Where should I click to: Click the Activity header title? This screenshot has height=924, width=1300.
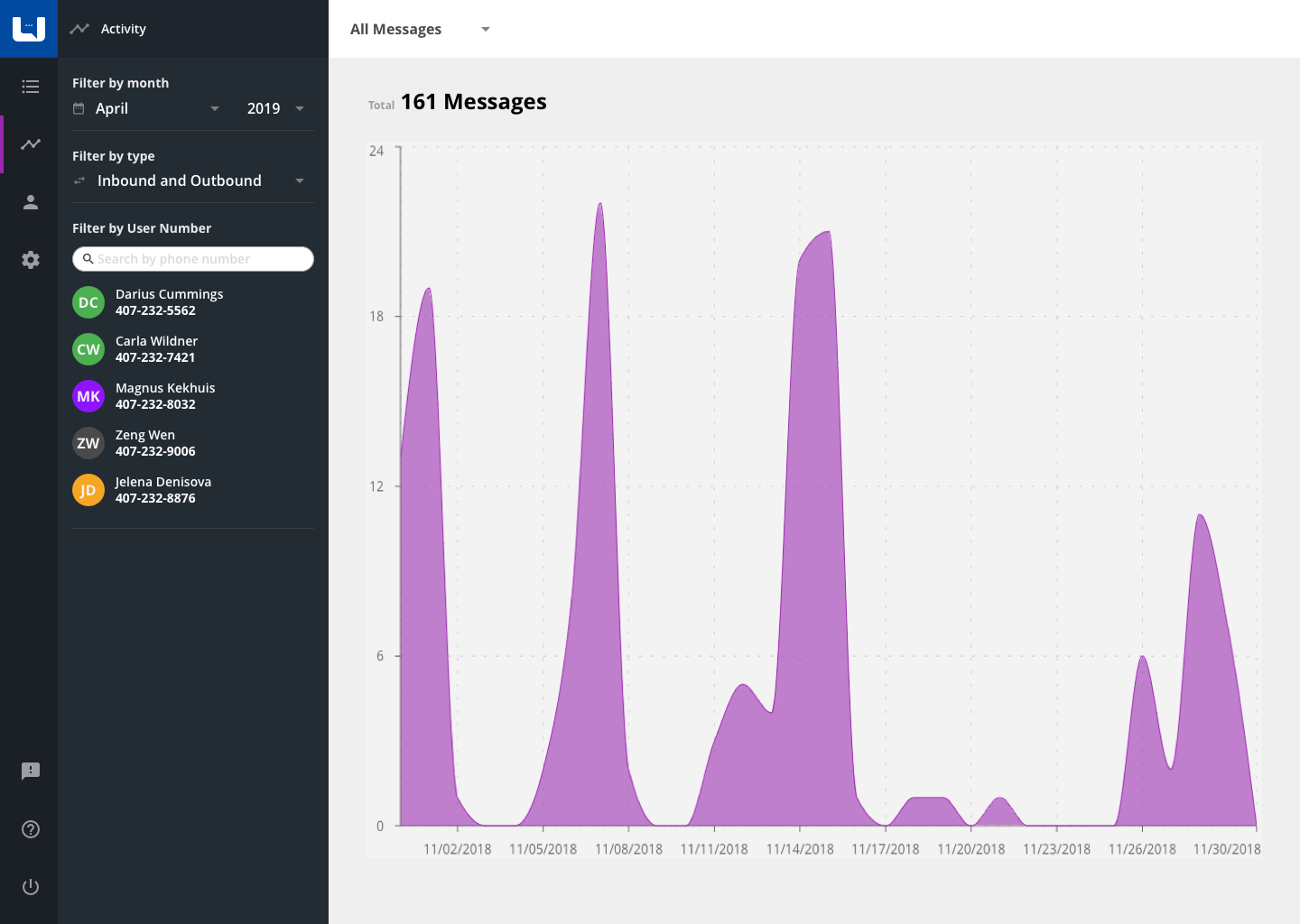(124, 29)
